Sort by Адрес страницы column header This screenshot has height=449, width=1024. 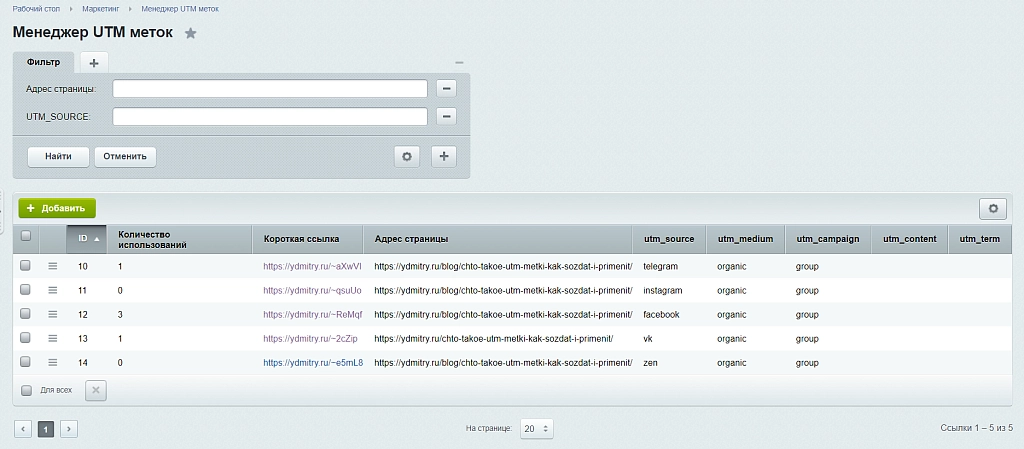click(x=498, y=239)
